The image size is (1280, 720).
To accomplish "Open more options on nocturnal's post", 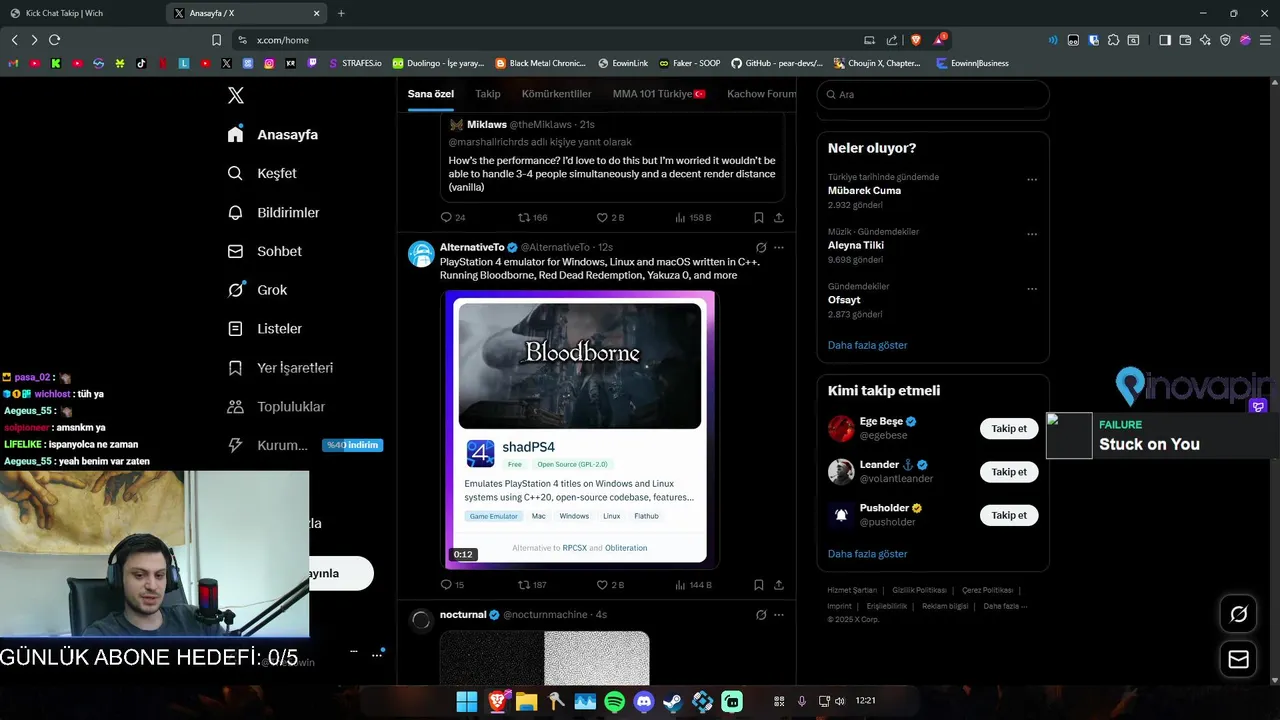I will click(x=779, y=614).
